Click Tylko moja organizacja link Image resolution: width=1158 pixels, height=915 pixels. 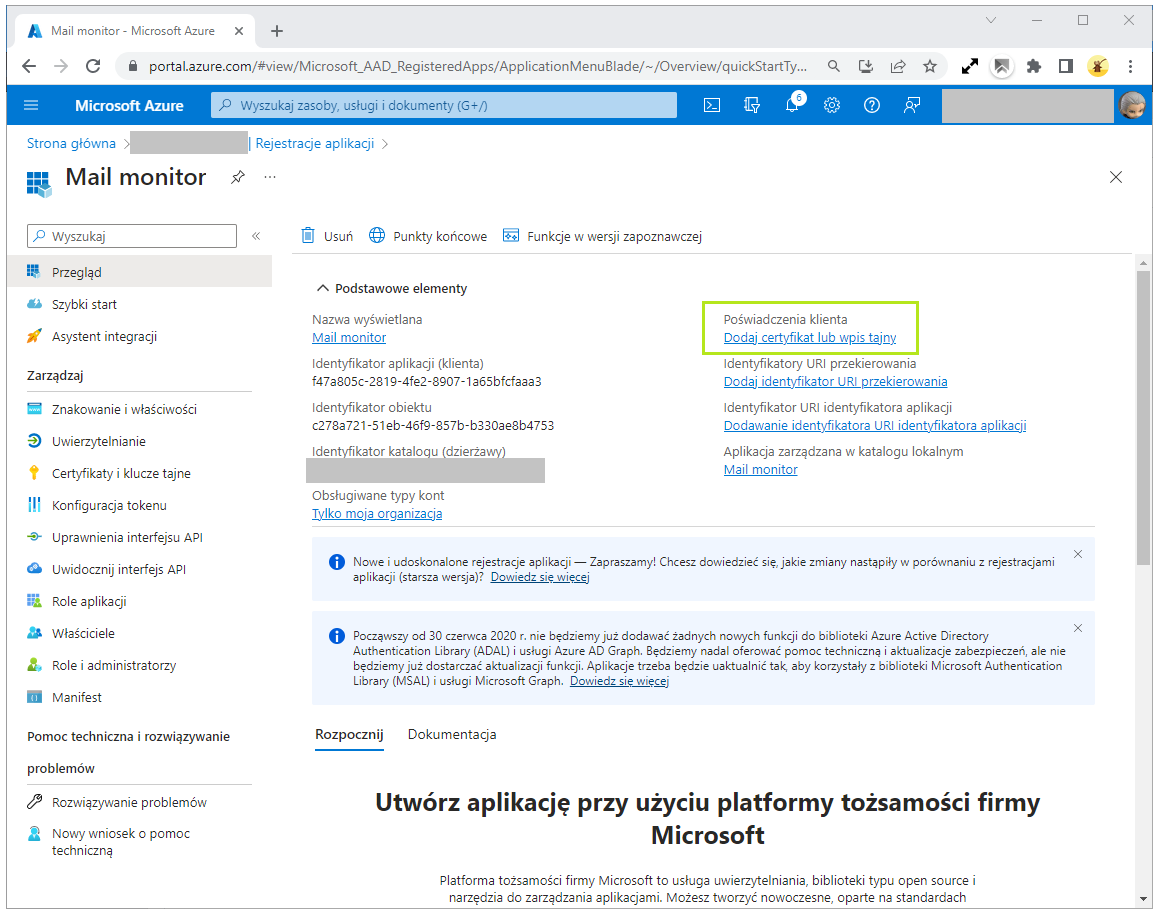(x=377, y=513)
